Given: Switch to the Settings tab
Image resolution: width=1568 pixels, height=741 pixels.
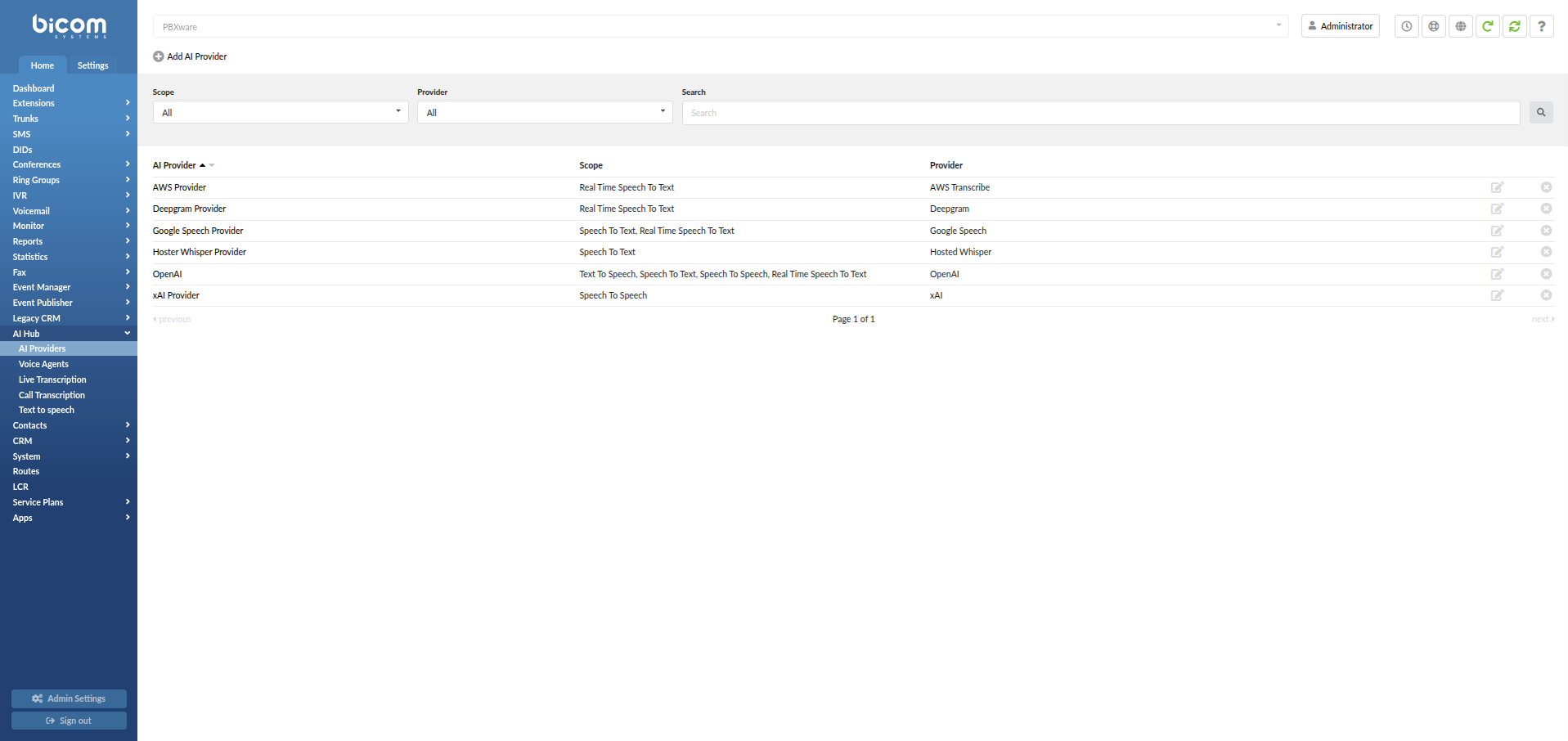Looking at the screenshot, I should pyautogui.click(x=92, y=65).
